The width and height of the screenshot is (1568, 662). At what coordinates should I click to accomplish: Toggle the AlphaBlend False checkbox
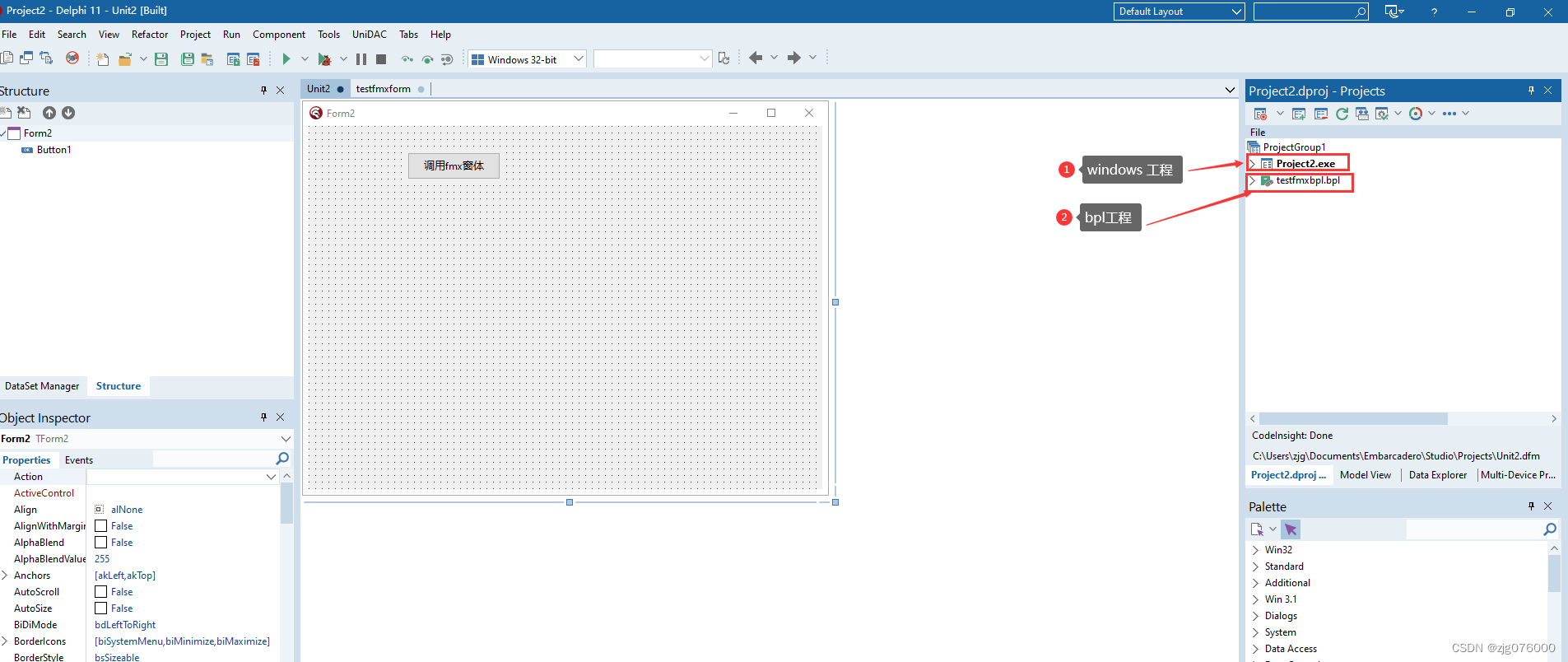[x=101, y=542]
